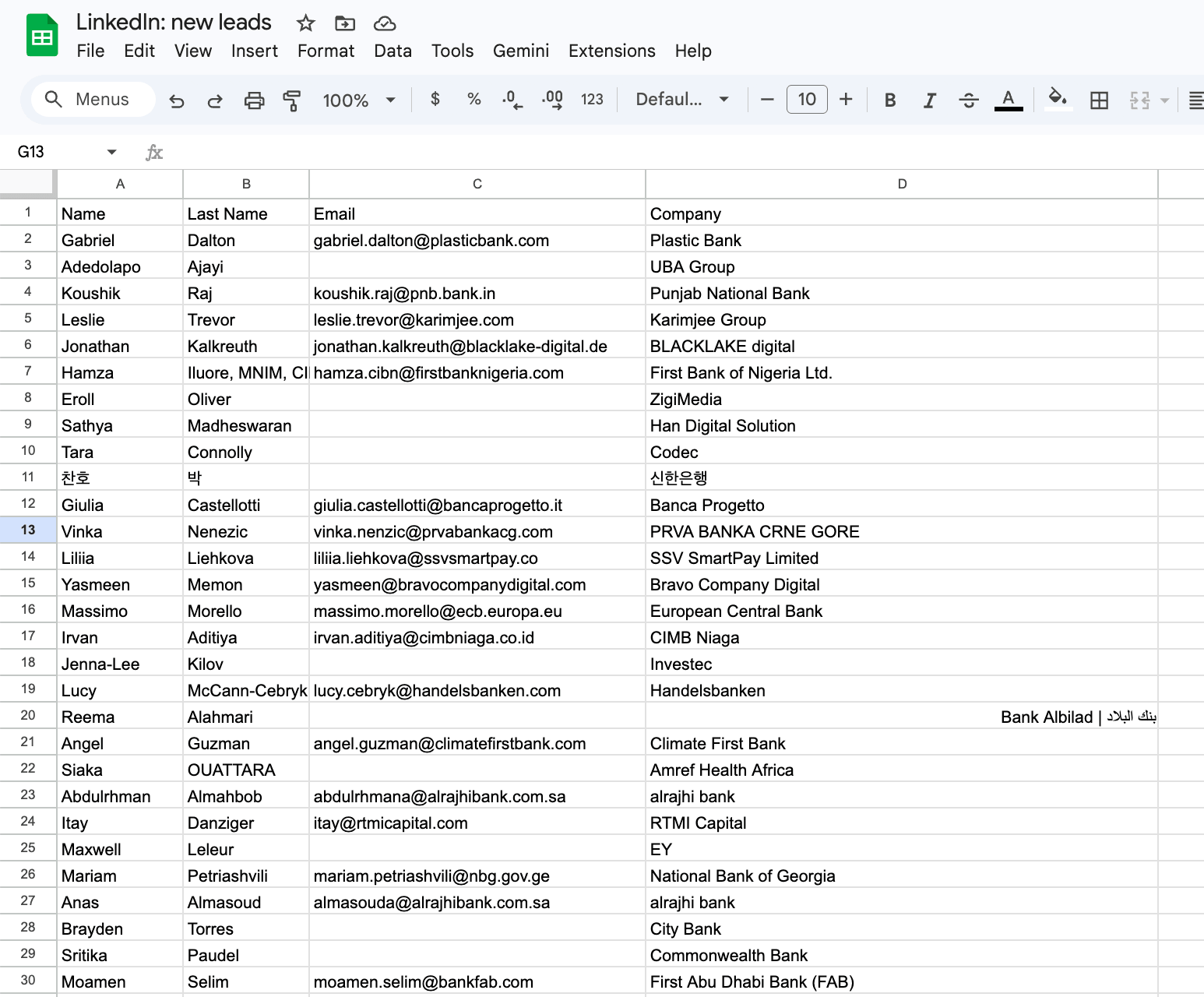Click the document title LinkedIn: new leads
Image resolution: width=1204 pixels, height=997 pixels.
[174, 23]
